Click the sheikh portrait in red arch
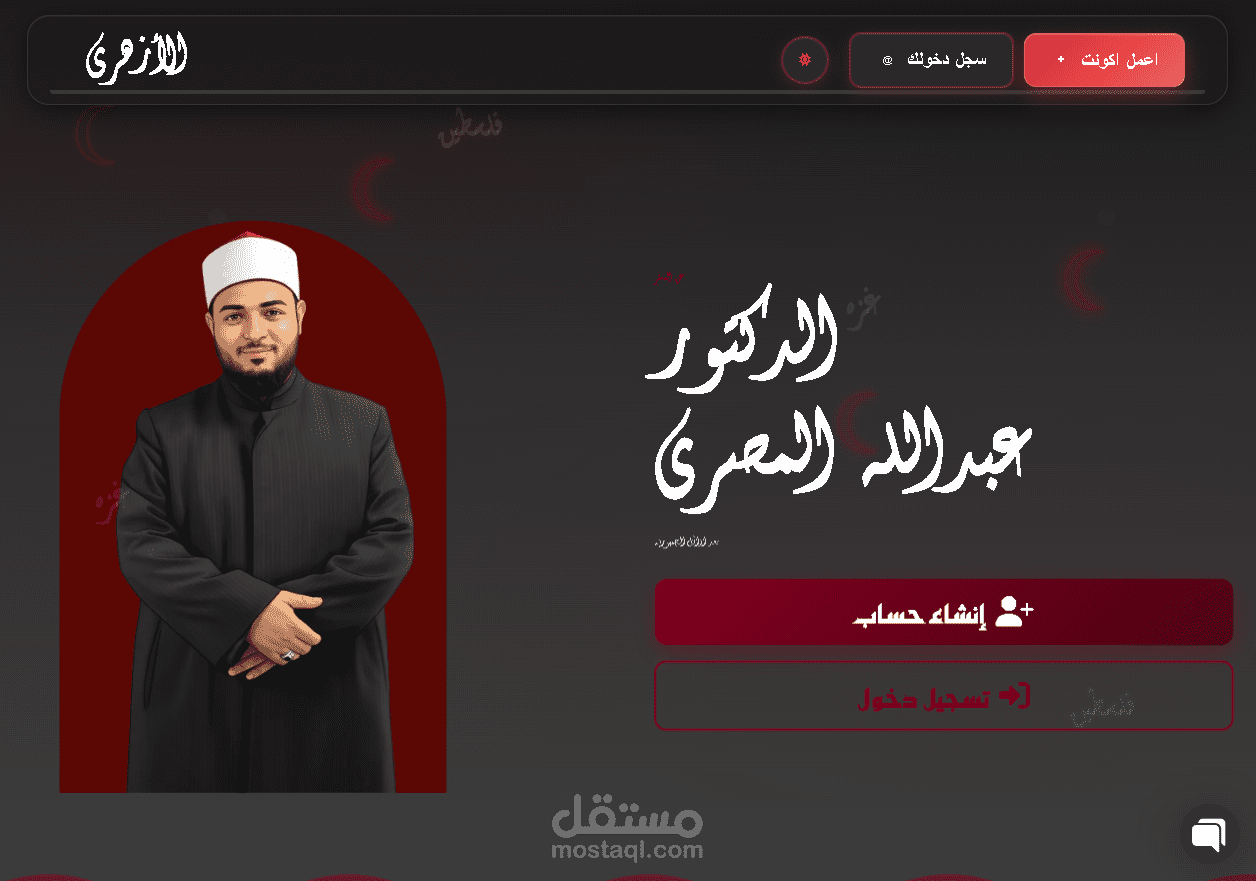This screenshot has width=1256, height=881. 253,507
